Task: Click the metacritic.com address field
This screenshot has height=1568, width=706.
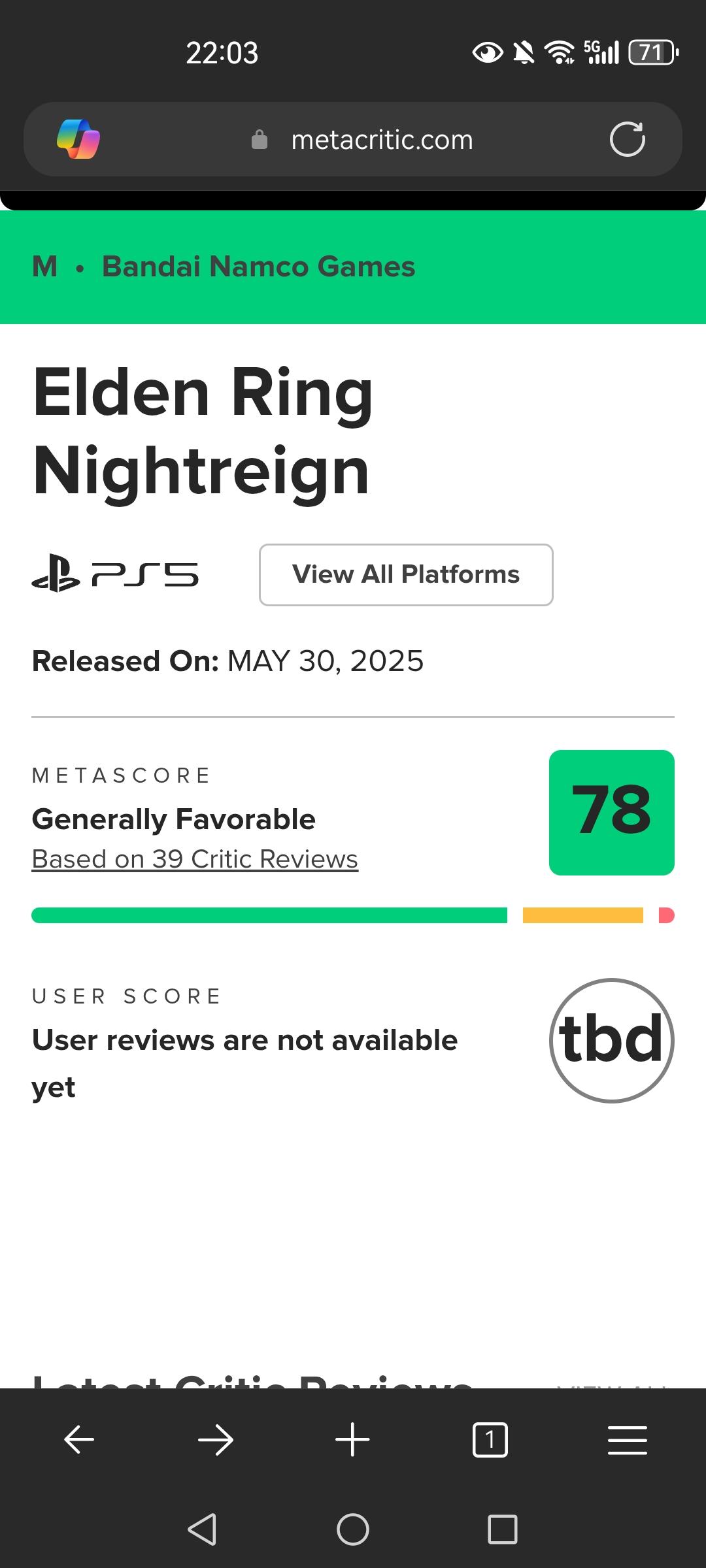Action: (382, 140)
